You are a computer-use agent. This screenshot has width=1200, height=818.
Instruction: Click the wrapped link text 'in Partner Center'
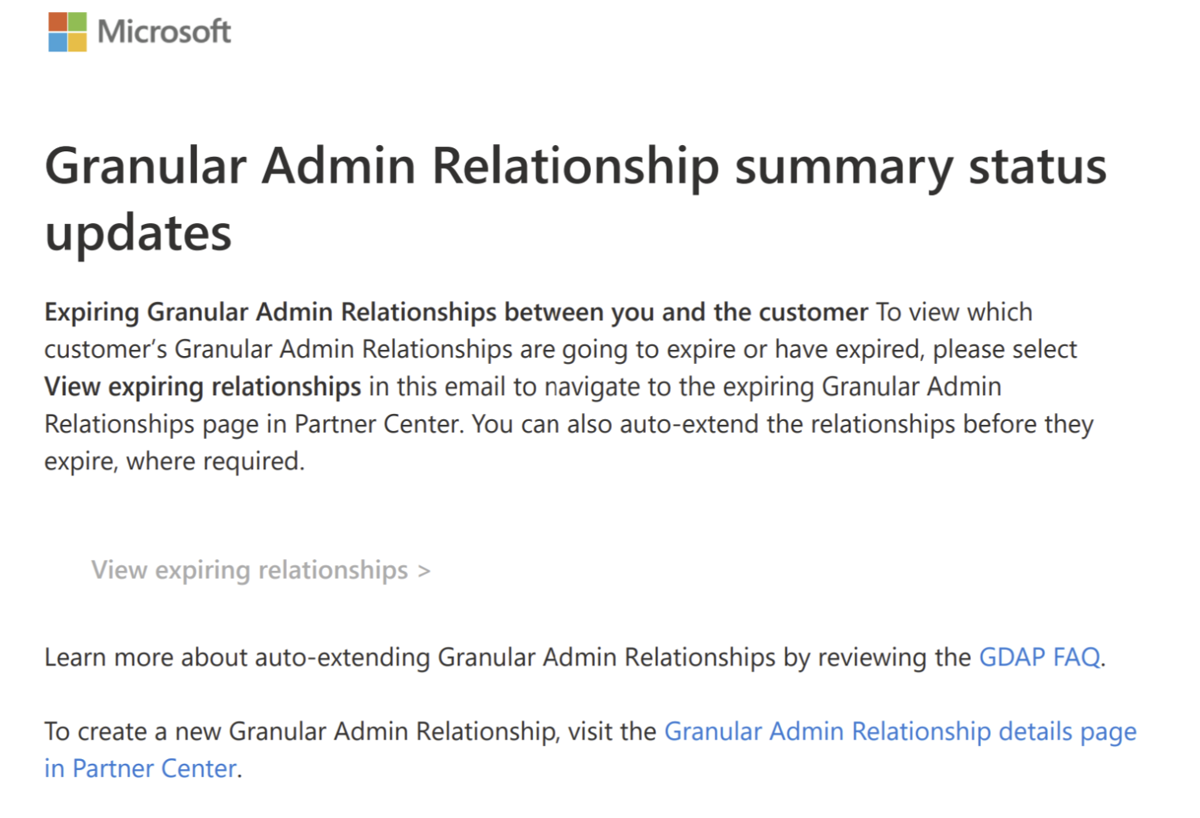(140, 768)
